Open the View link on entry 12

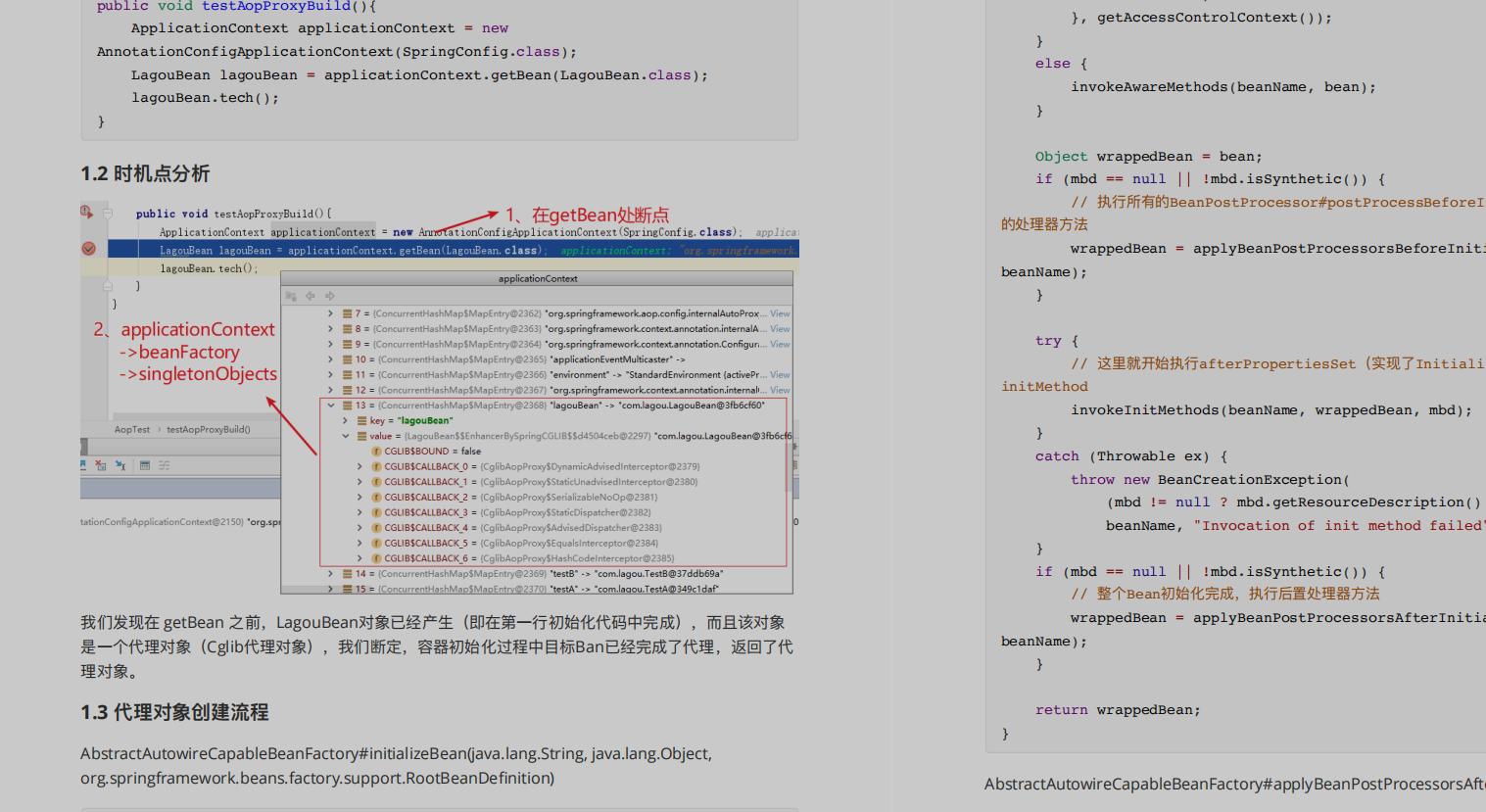pyautogui.click(x=780, y=390)
